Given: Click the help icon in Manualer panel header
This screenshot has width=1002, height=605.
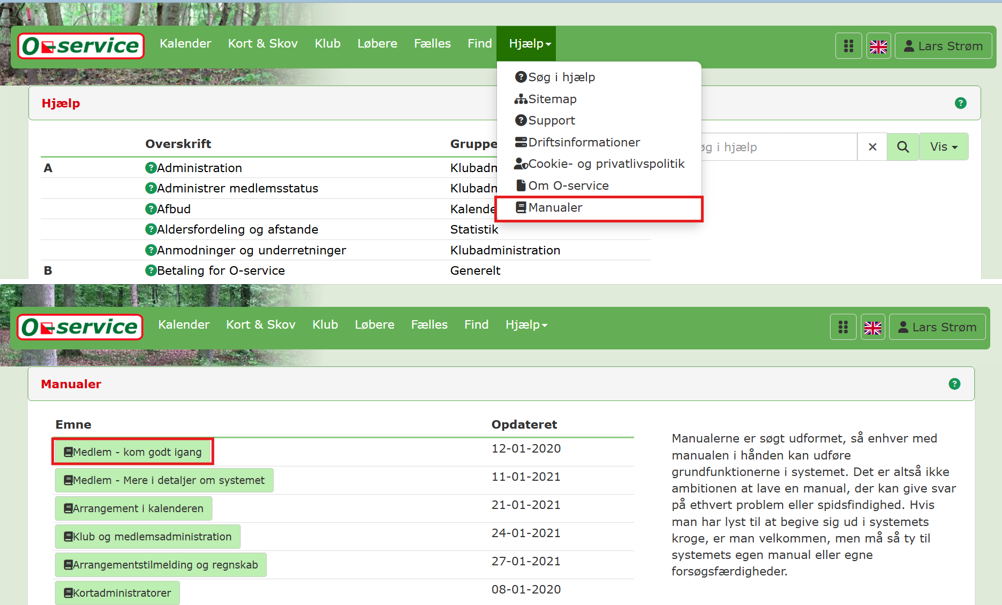Looking at the screenshot, I should (x=954, y=384).
